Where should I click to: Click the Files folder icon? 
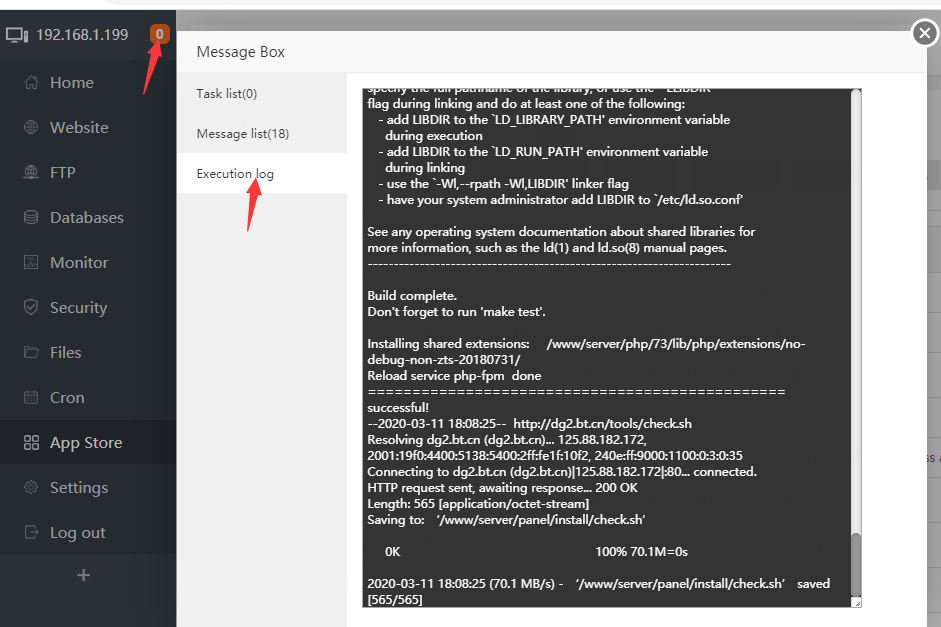pyautogui.click(x=31, y=352)
